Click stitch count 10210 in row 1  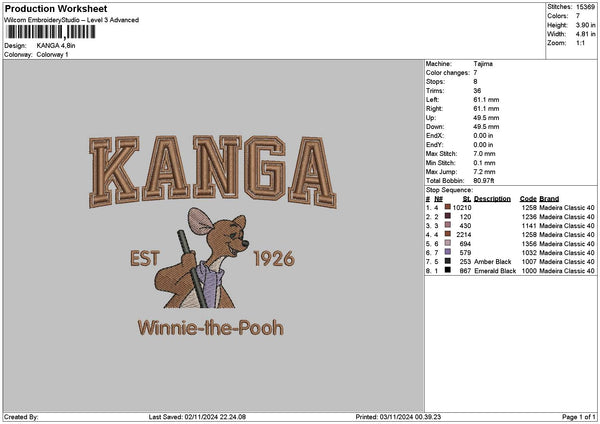coord(462,207)
